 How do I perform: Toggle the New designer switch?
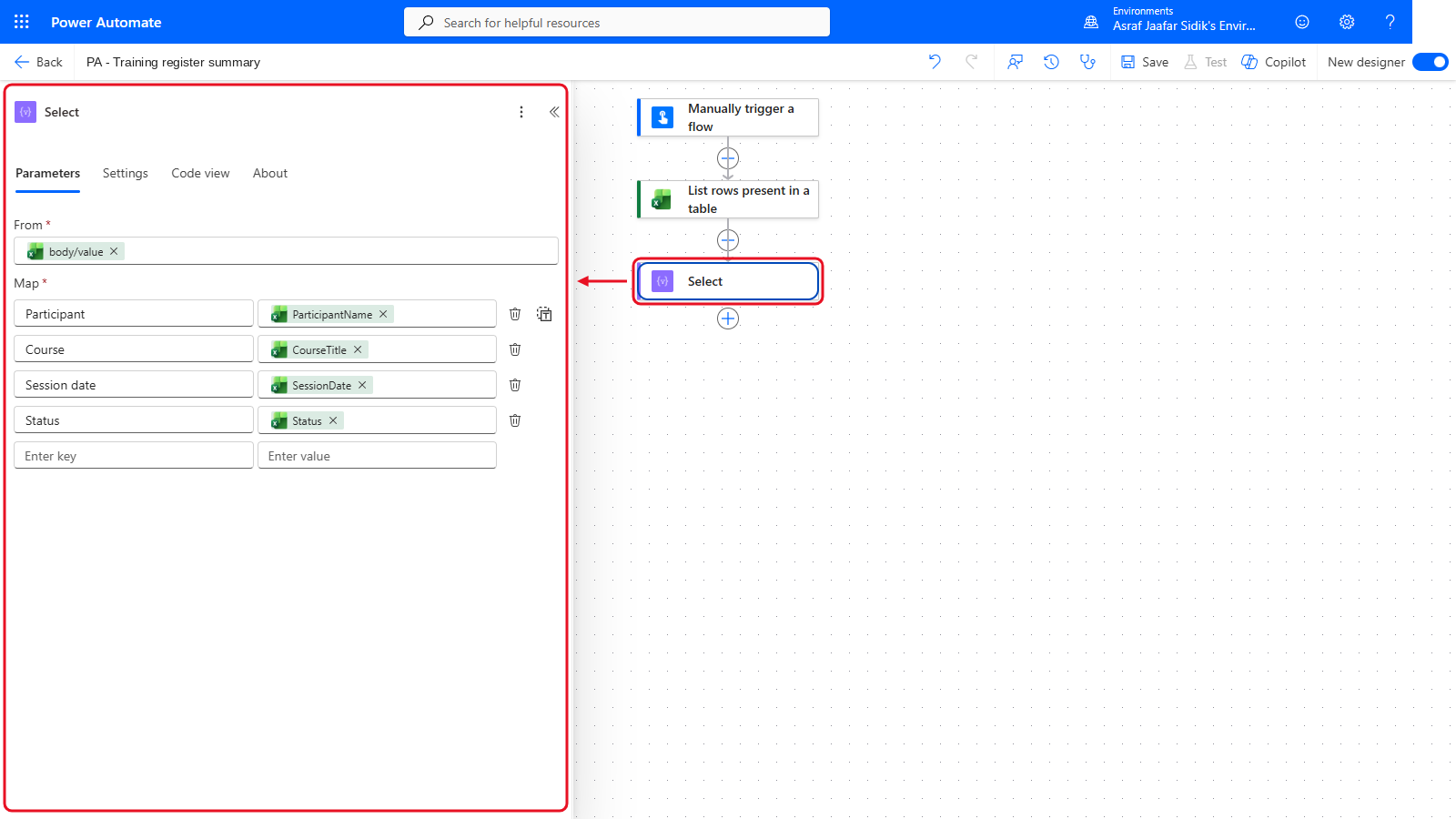point(1431,62)
